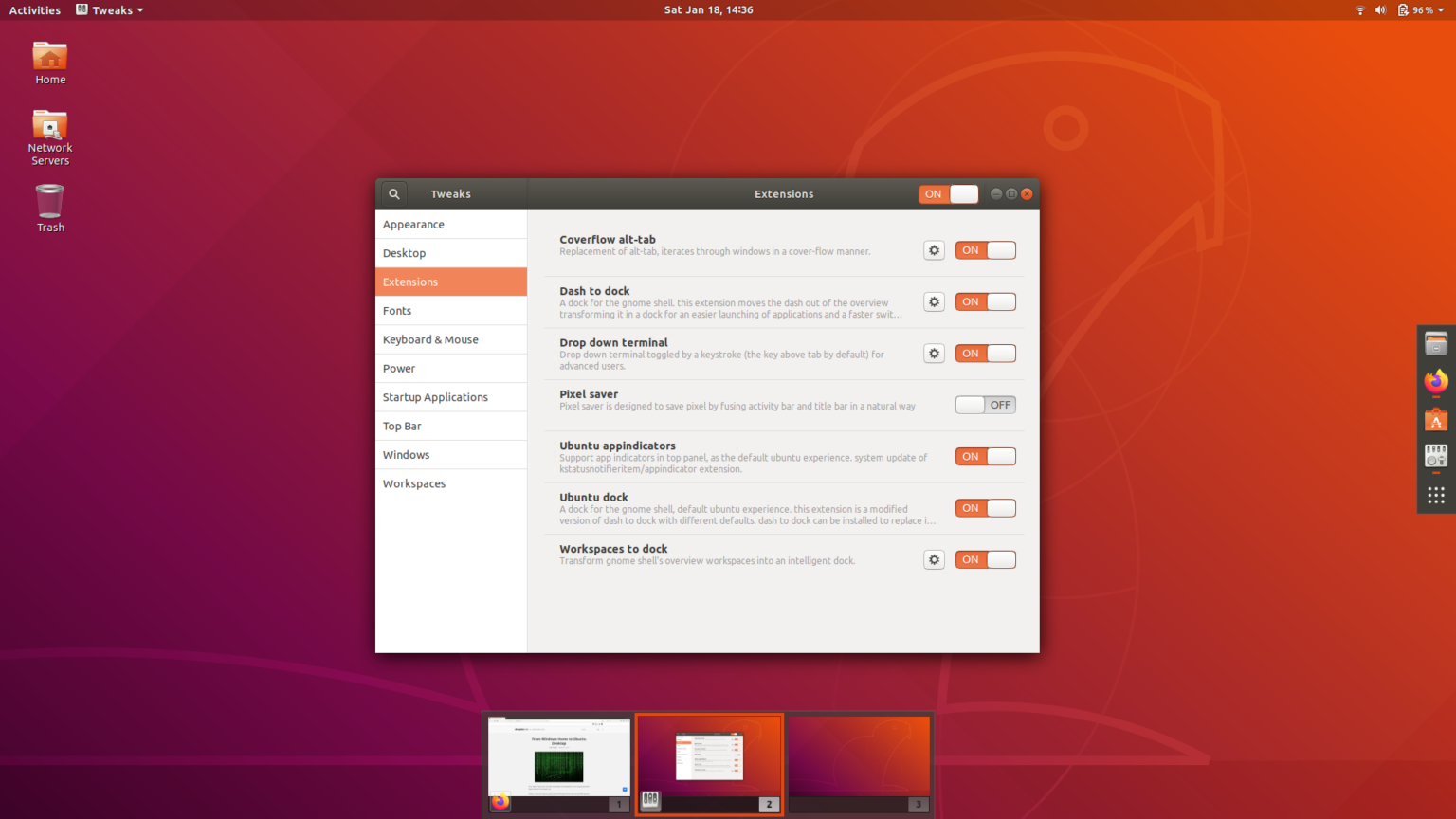Image resolution: width=1456 pixels, height=819 pixels.
Task: Close the Tweaks window
Action: tap(1027, 193)
